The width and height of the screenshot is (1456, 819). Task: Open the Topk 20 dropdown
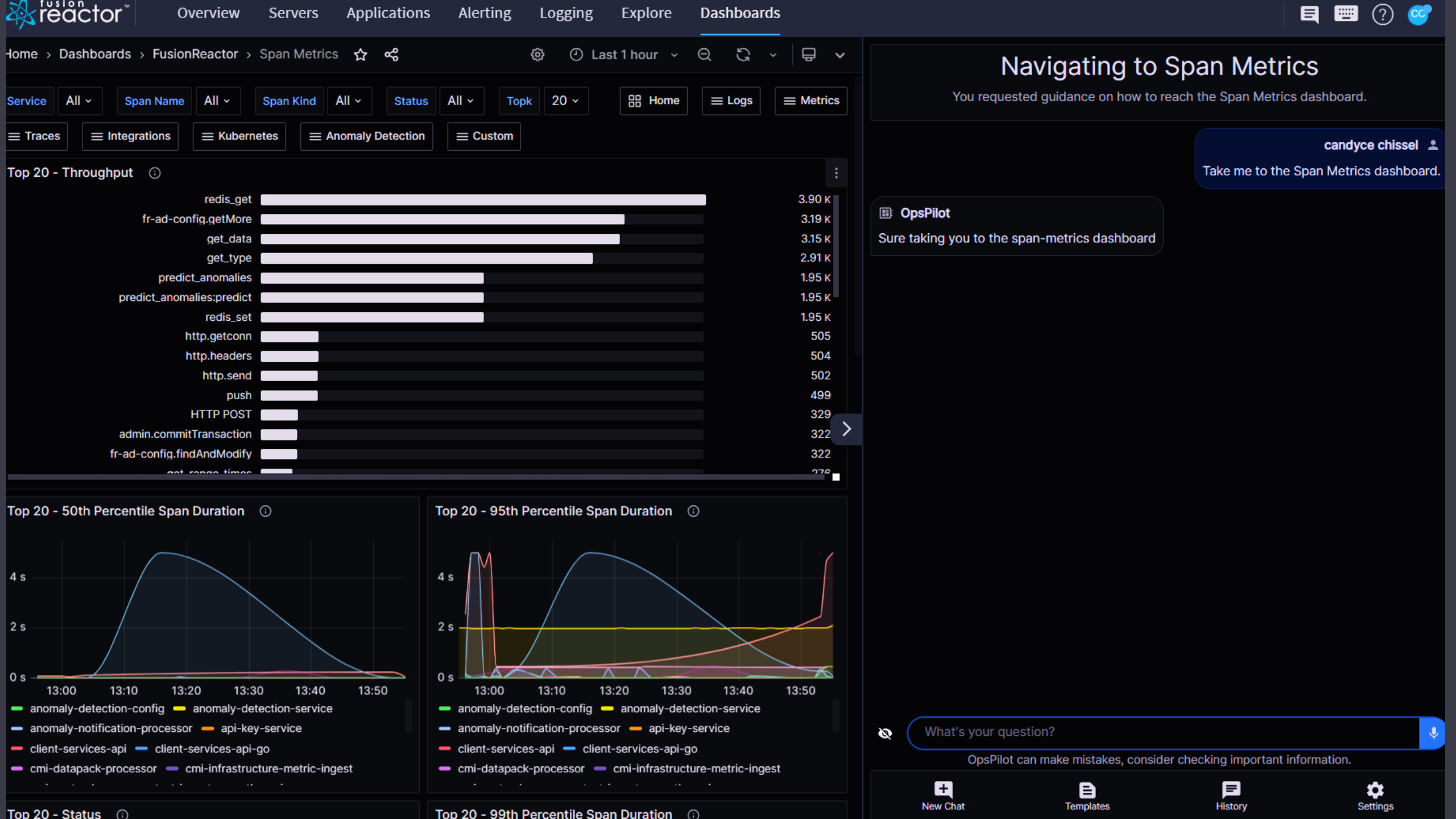pyautogui.click(x=565, y=101)
